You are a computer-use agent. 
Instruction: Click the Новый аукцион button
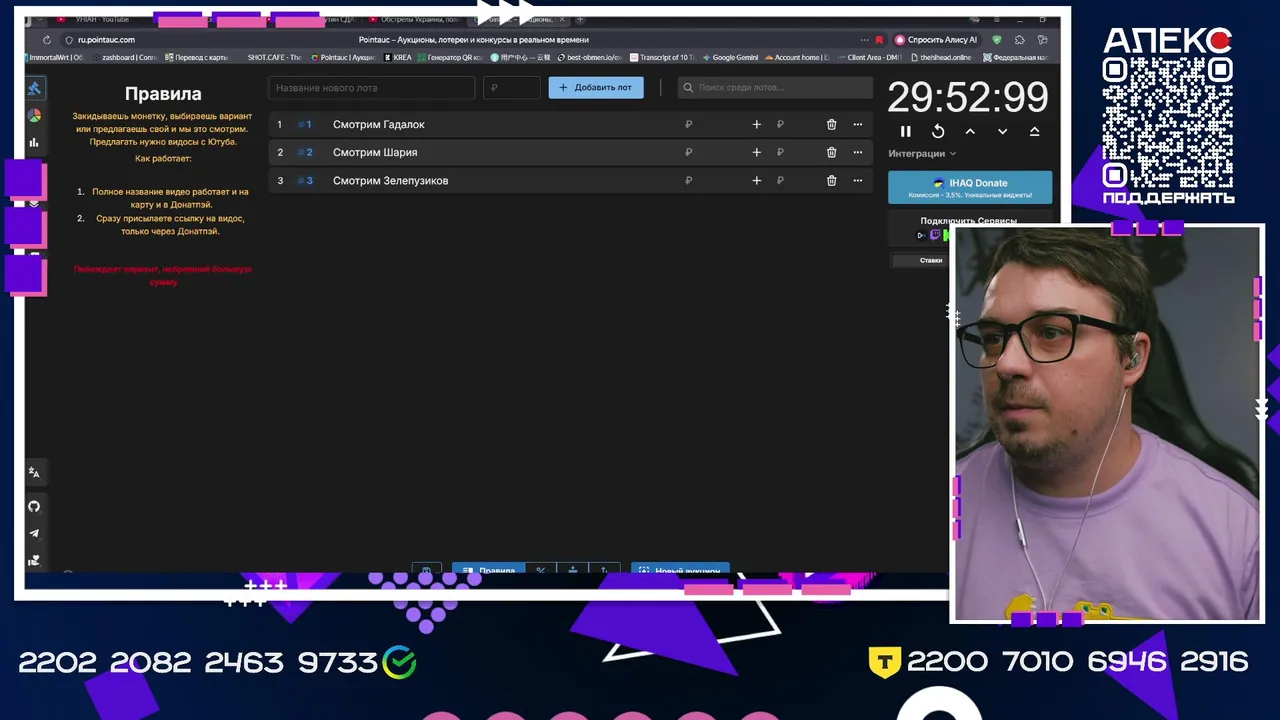coord(680,569)
